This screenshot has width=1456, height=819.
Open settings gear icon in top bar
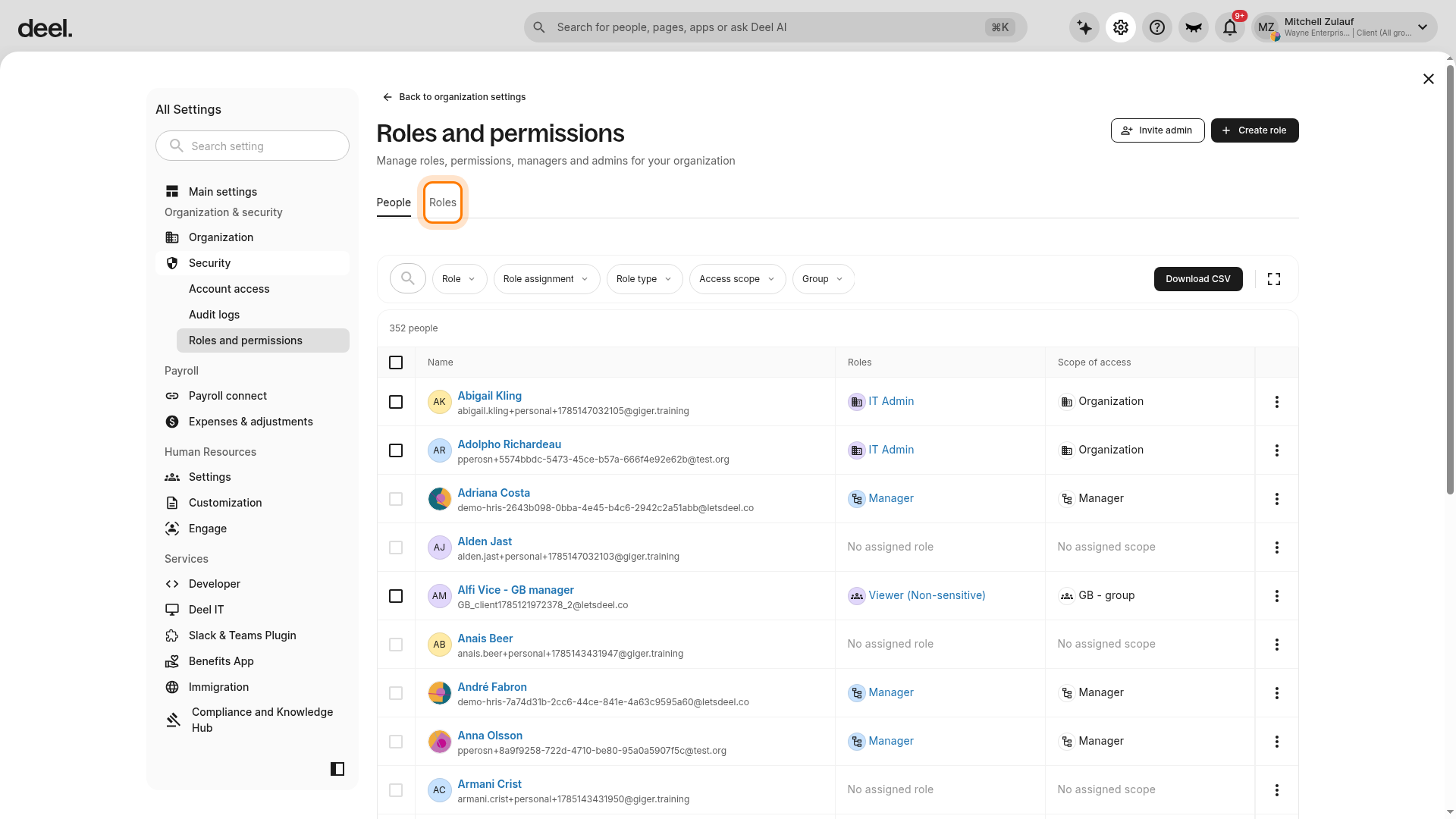(1121, 27)
